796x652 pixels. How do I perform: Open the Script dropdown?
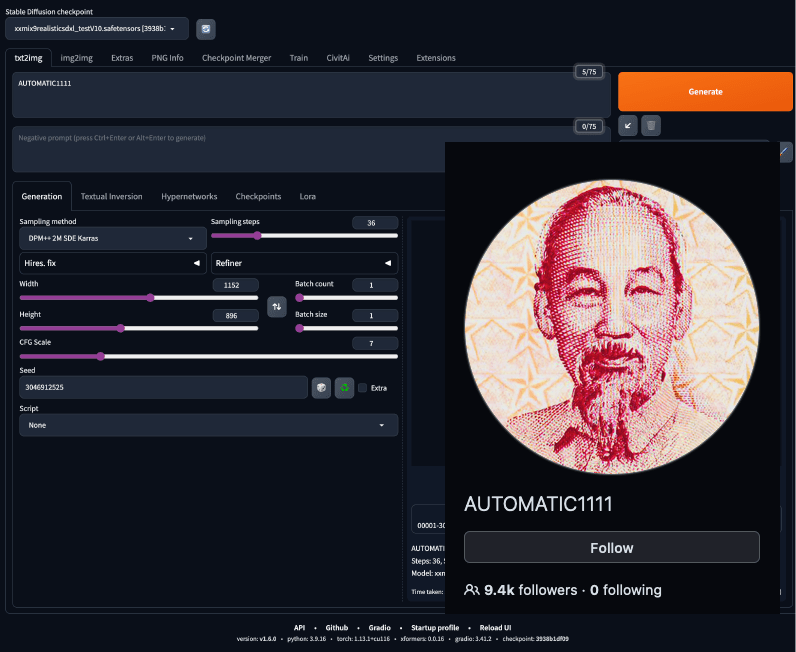208,425
